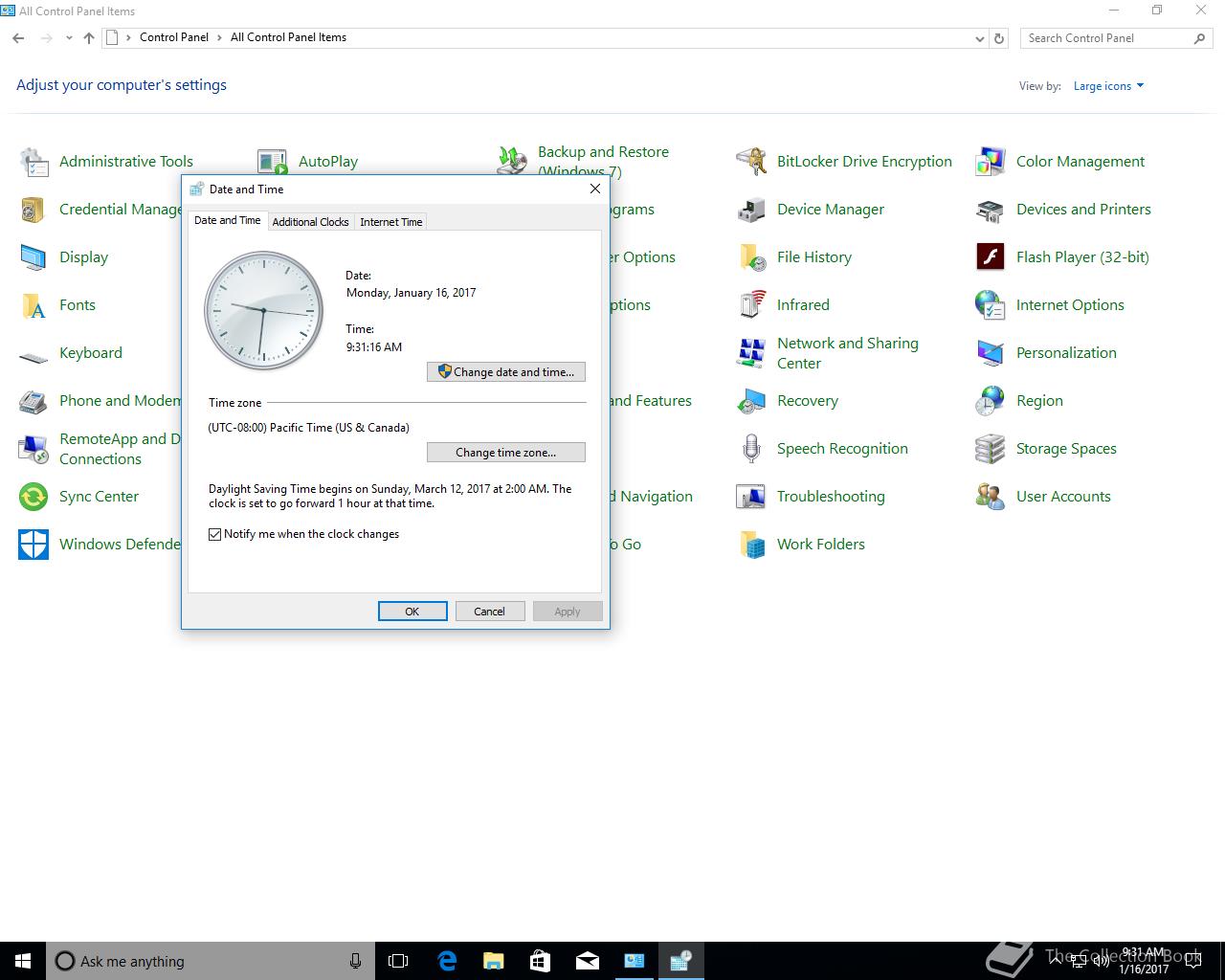Close the Date and Time dialog

(x=595, y=189)
